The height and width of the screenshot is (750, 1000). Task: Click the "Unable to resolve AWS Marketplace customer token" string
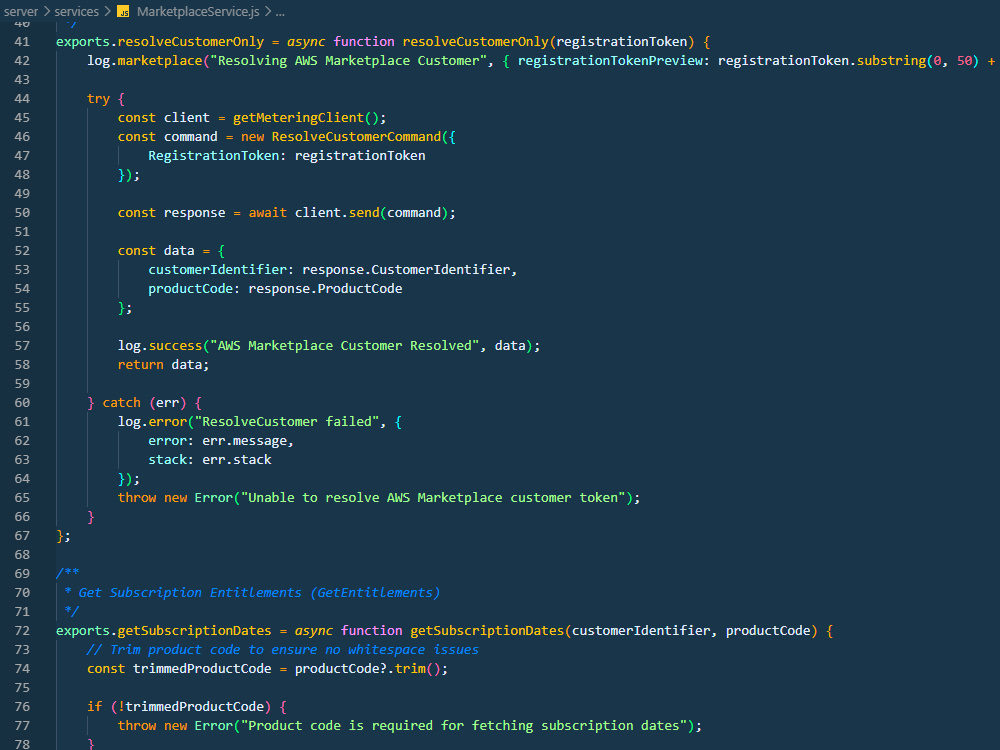[433, 497]
